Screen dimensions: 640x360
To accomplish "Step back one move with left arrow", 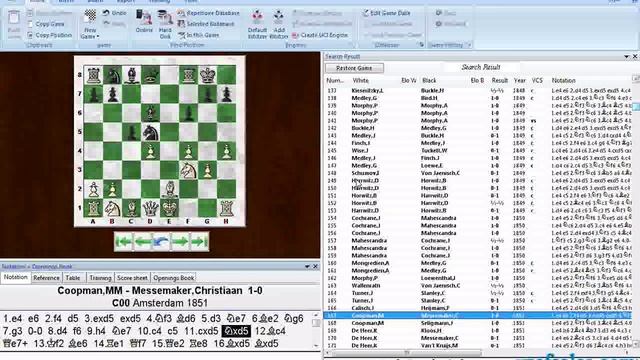I will [142, 242].
